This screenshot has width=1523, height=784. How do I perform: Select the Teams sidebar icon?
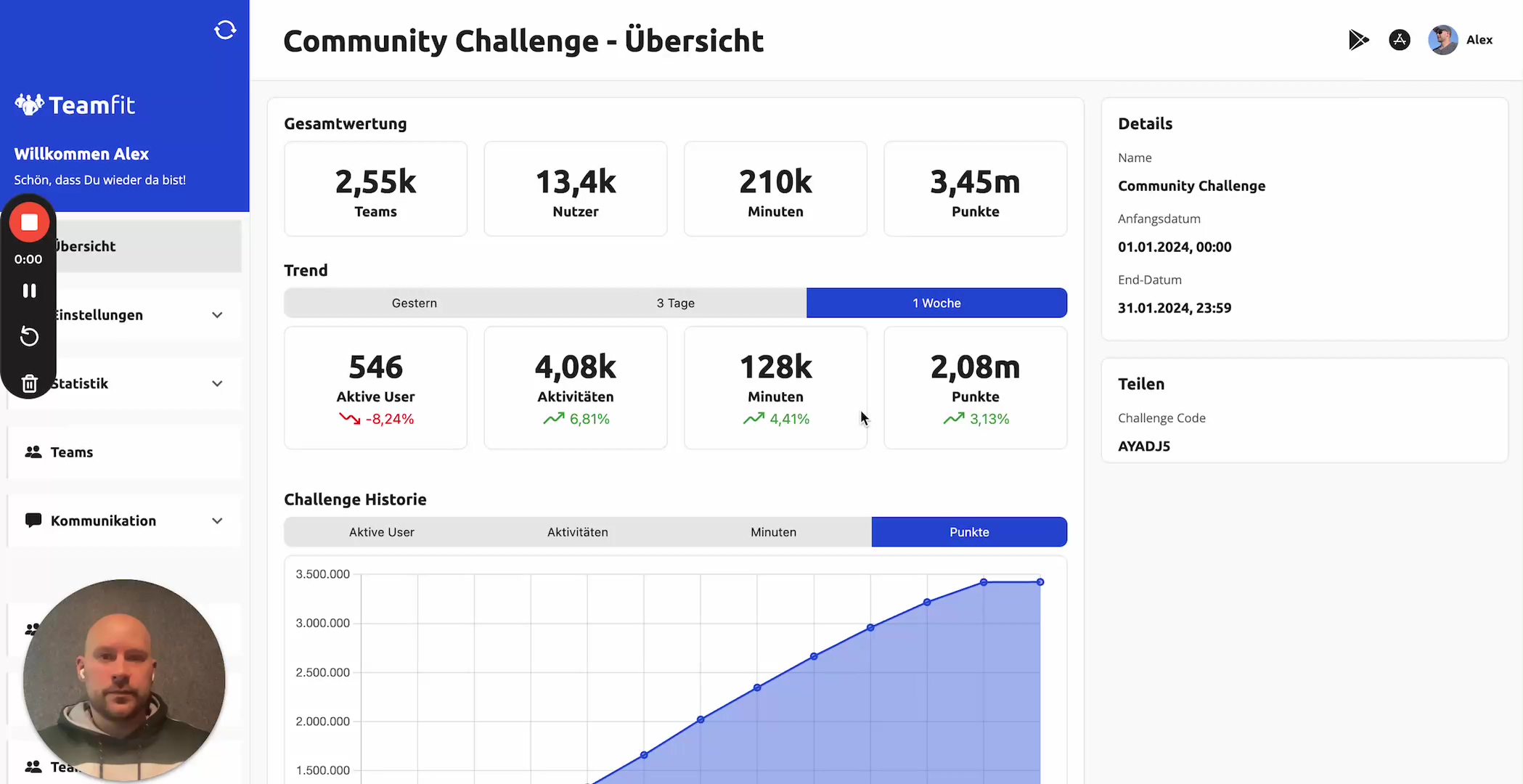(x=32, y=452)
